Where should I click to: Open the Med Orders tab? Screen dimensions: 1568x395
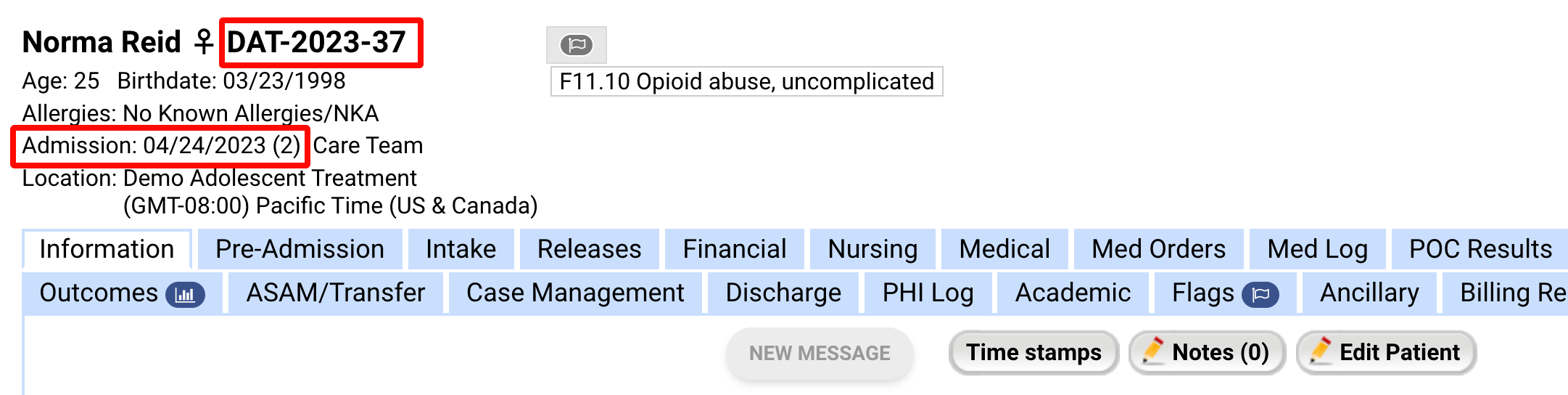point(1158,249)
